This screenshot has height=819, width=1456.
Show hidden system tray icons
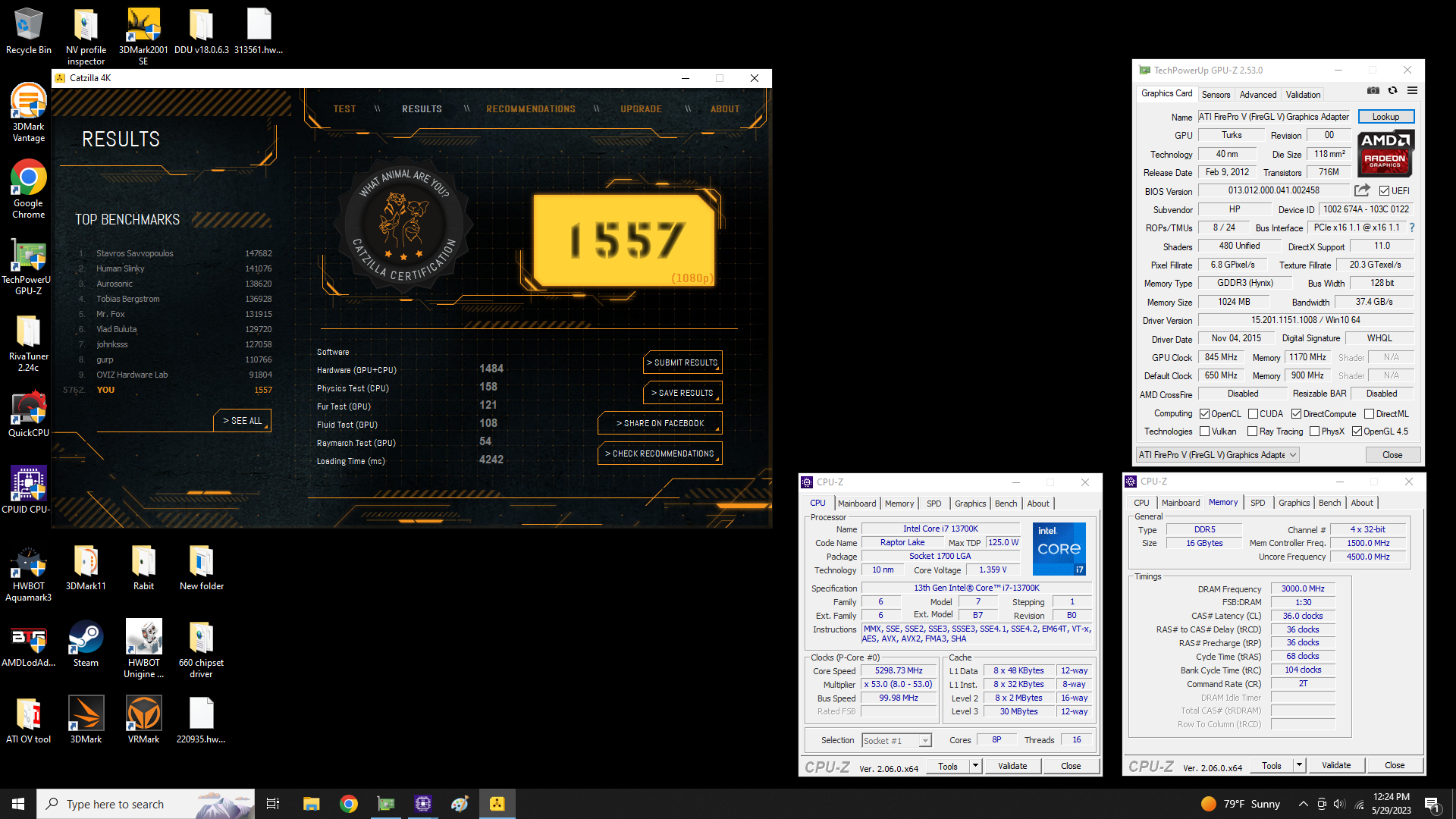tap(1303, 804)
